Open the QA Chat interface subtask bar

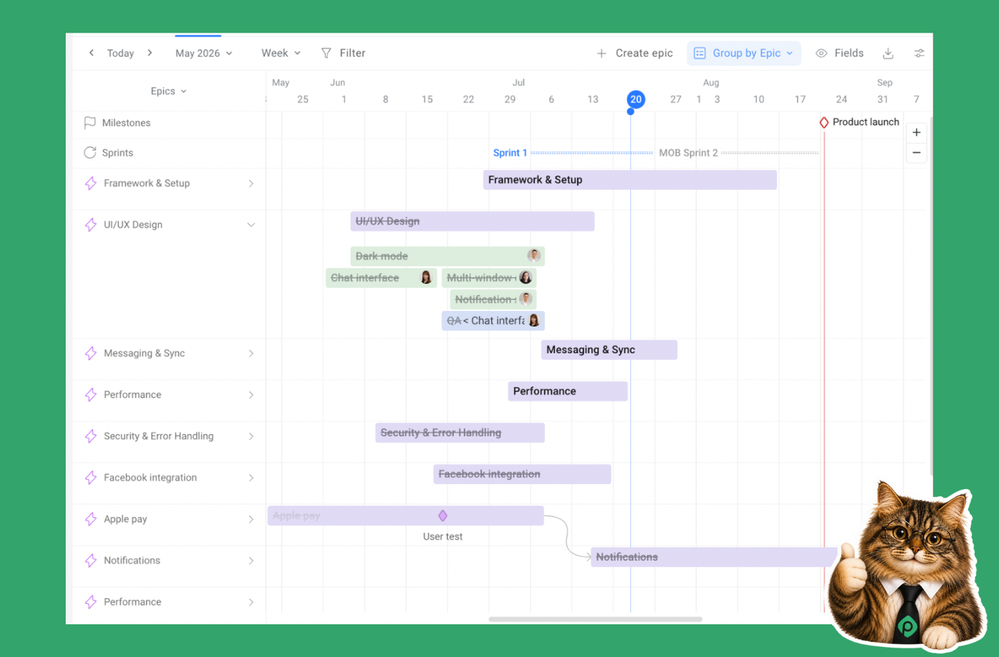pos(493,321)
